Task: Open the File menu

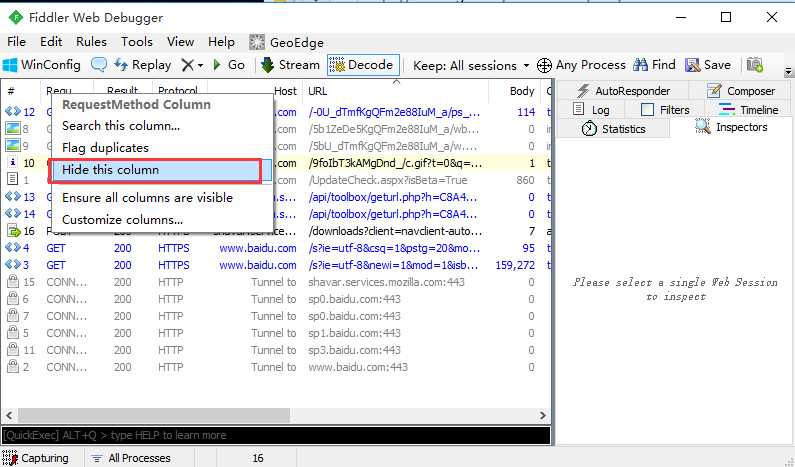Action: (x=16, y=42)
